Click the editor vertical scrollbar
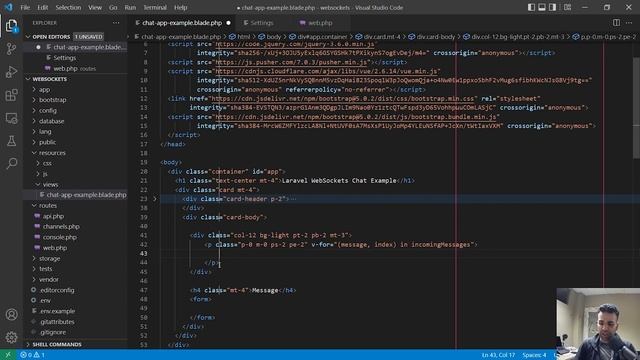Screen dimensions: 640x360 (636, 108)
